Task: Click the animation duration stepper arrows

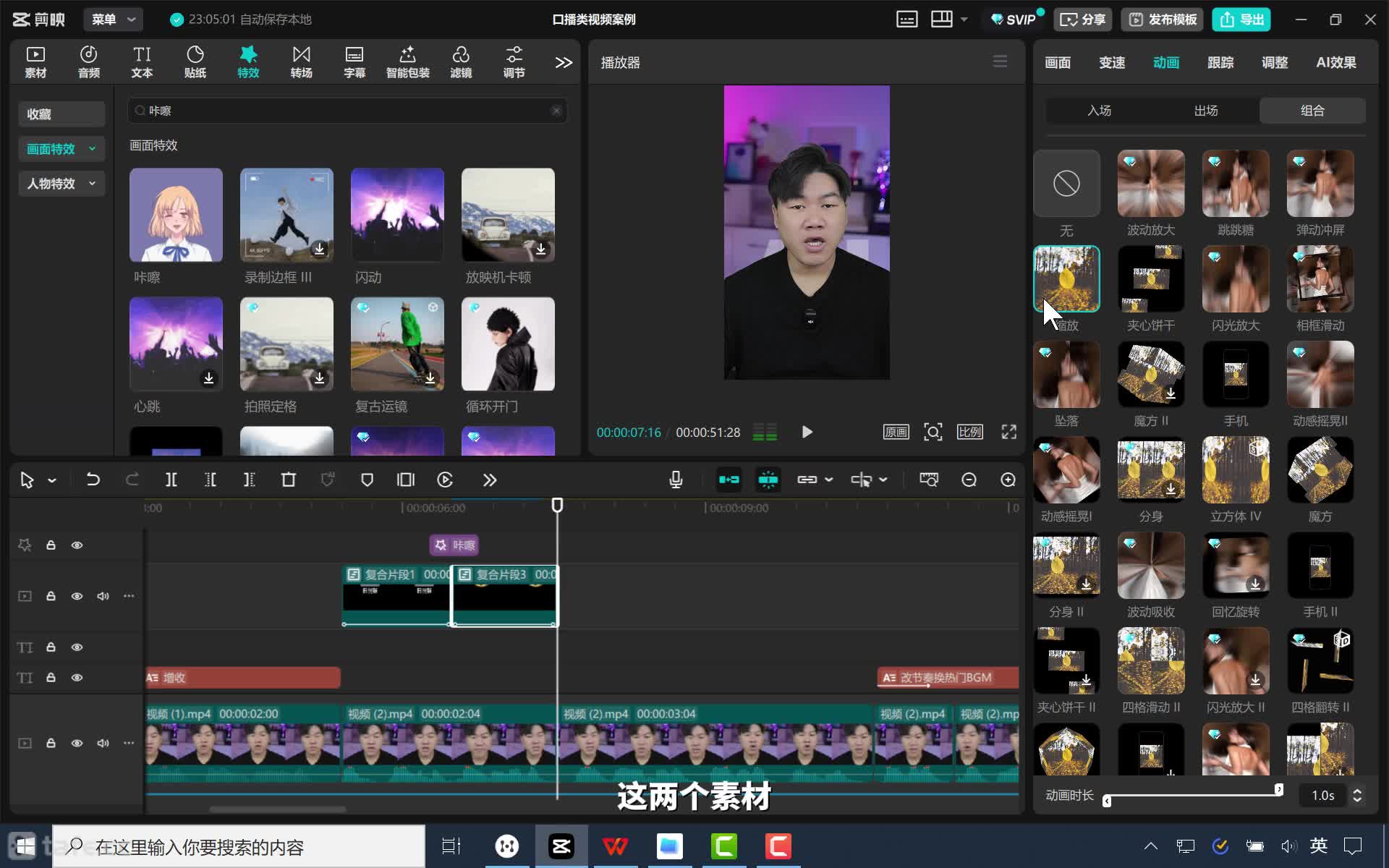Action: [1357, 795]
